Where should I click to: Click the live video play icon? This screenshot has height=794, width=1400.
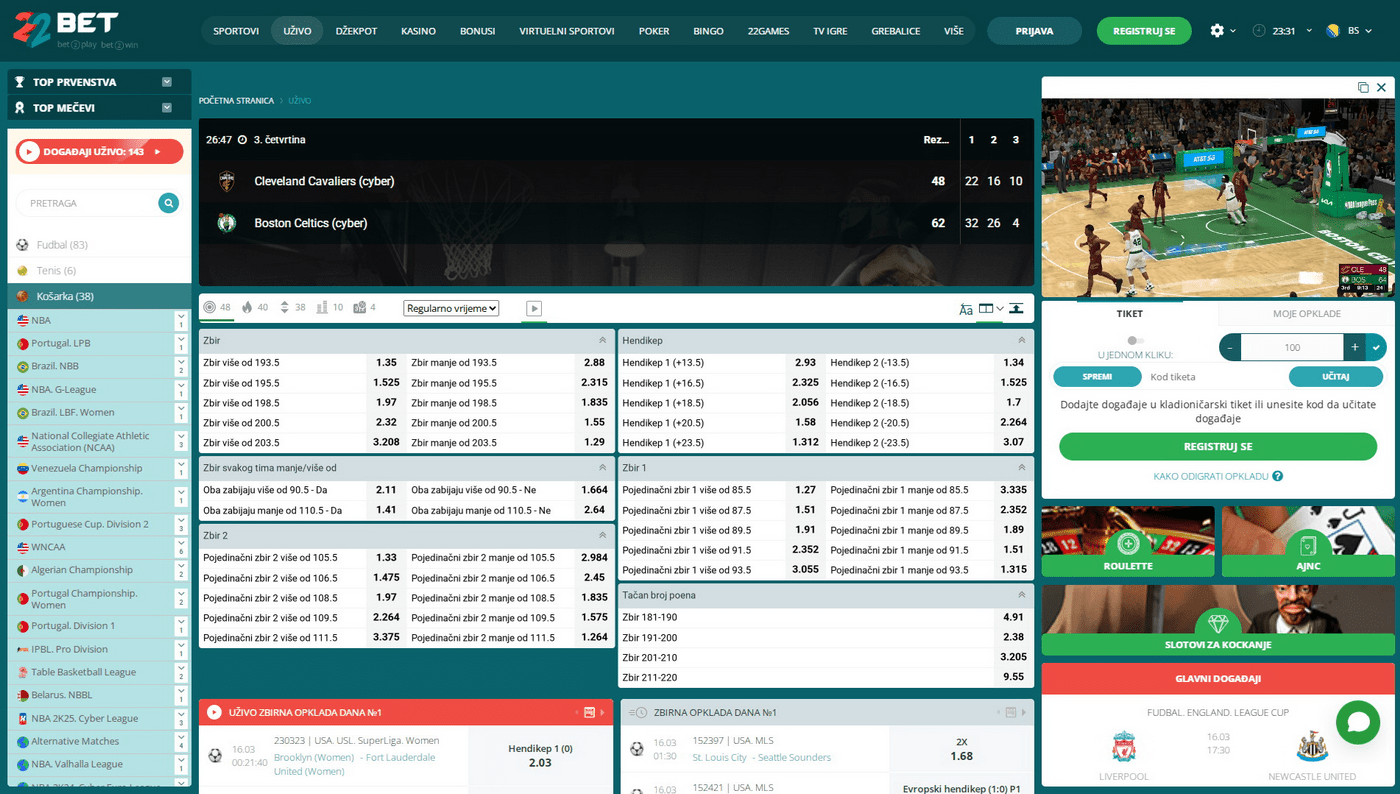(534, 308)
